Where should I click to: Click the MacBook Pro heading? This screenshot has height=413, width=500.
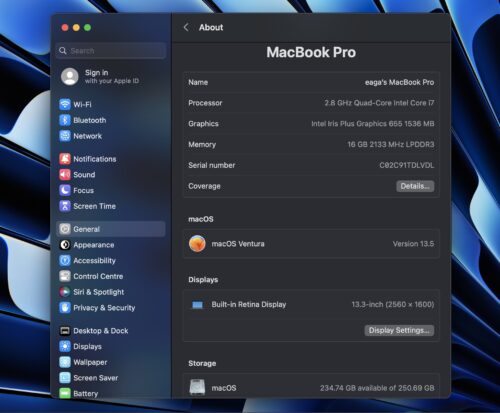coord(311,52)
